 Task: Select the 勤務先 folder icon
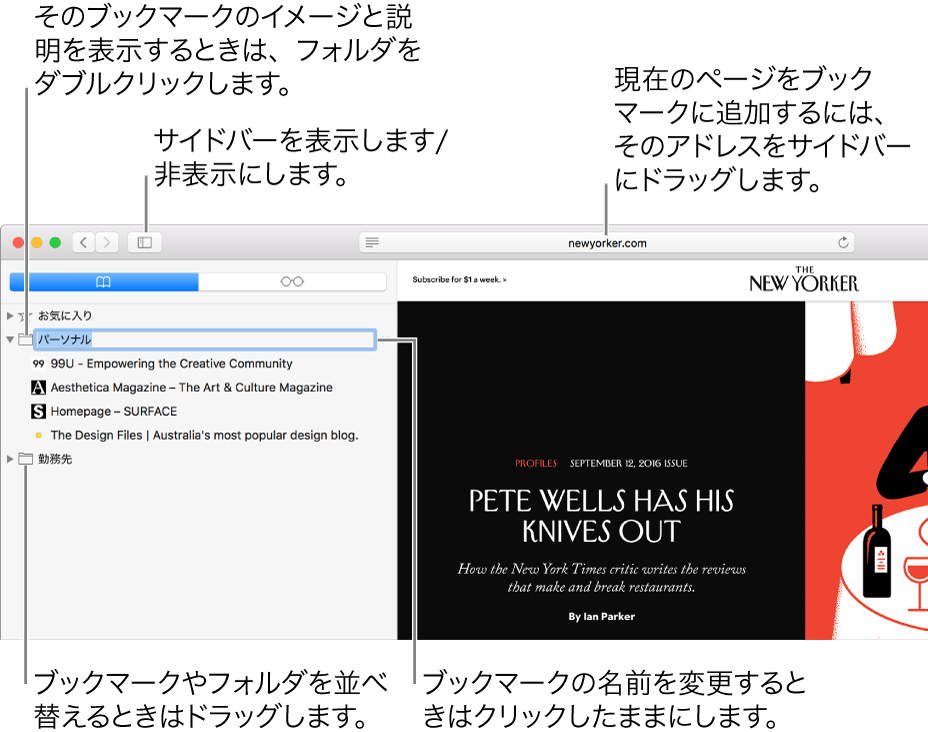pos(25,459)
